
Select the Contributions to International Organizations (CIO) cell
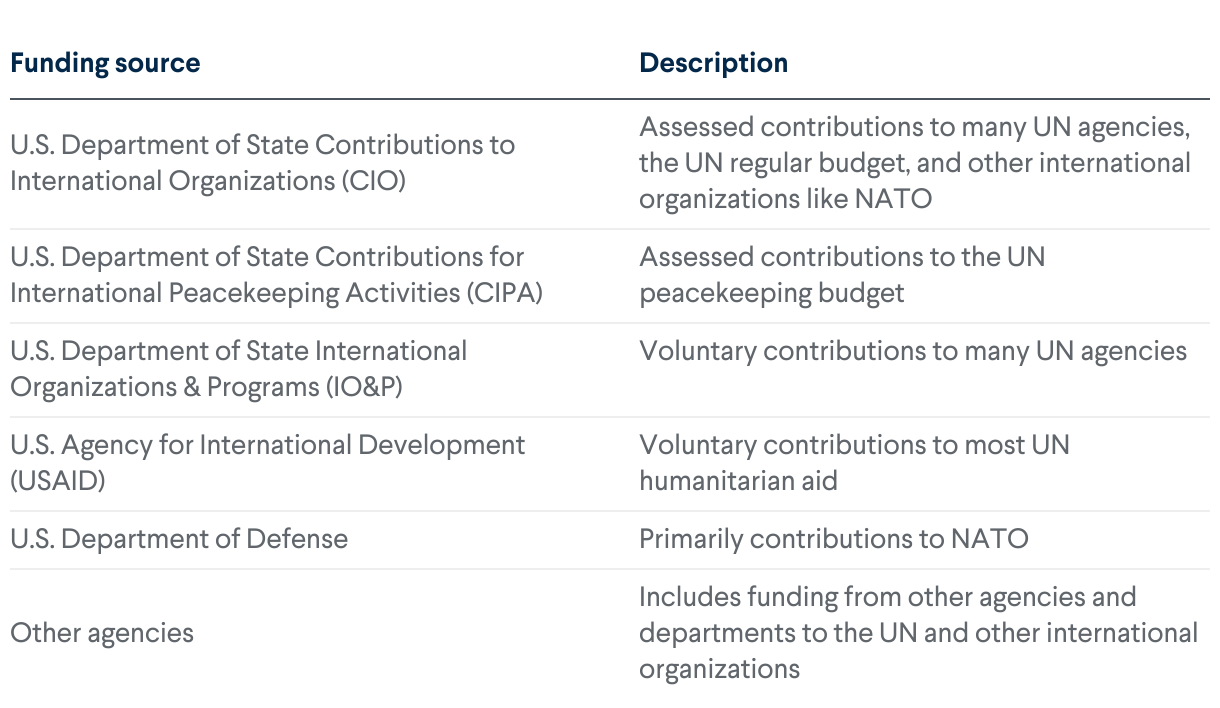(262, 163)
